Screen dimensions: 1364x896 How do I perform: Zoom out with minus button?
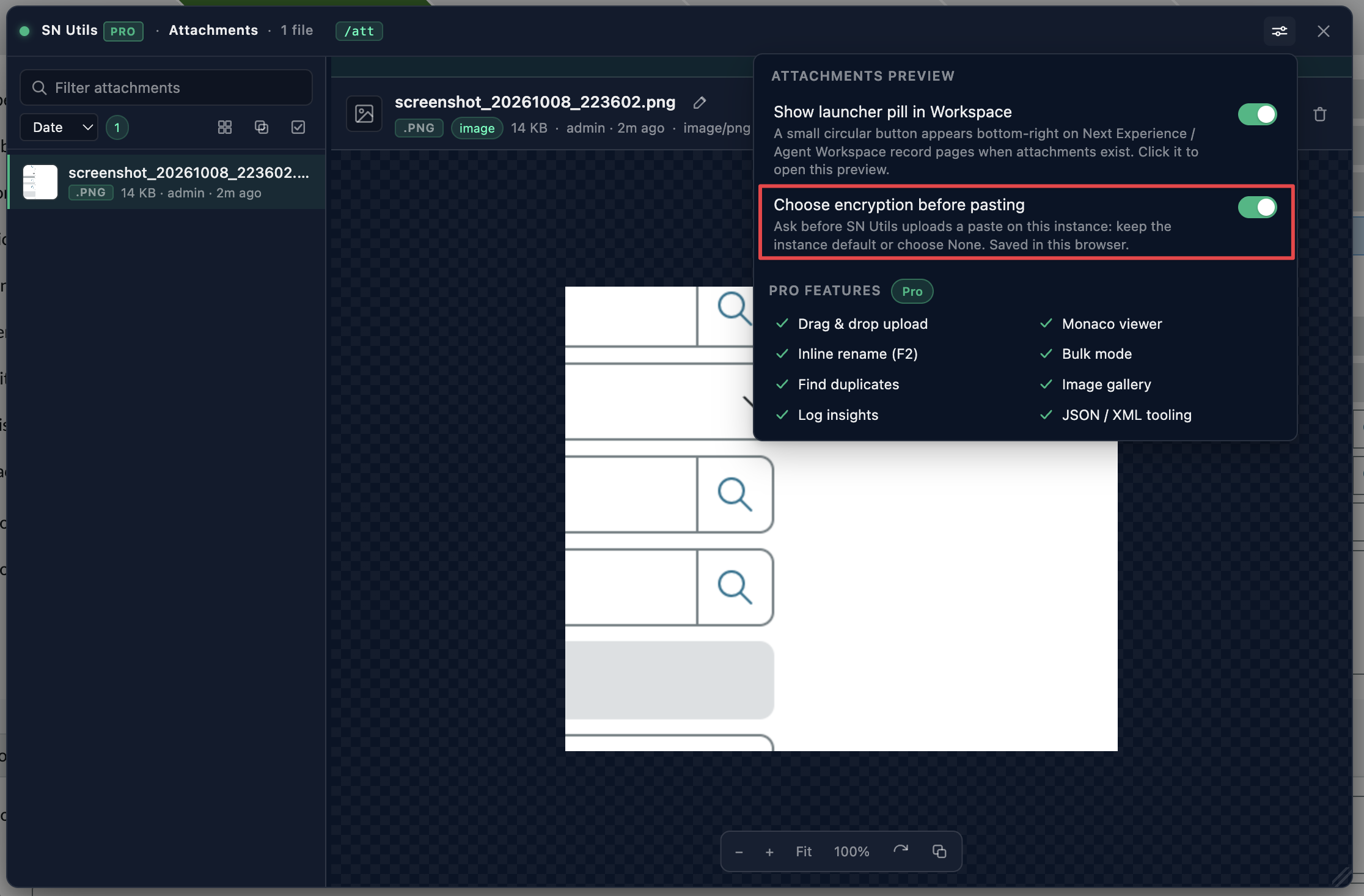pos(739,851)
